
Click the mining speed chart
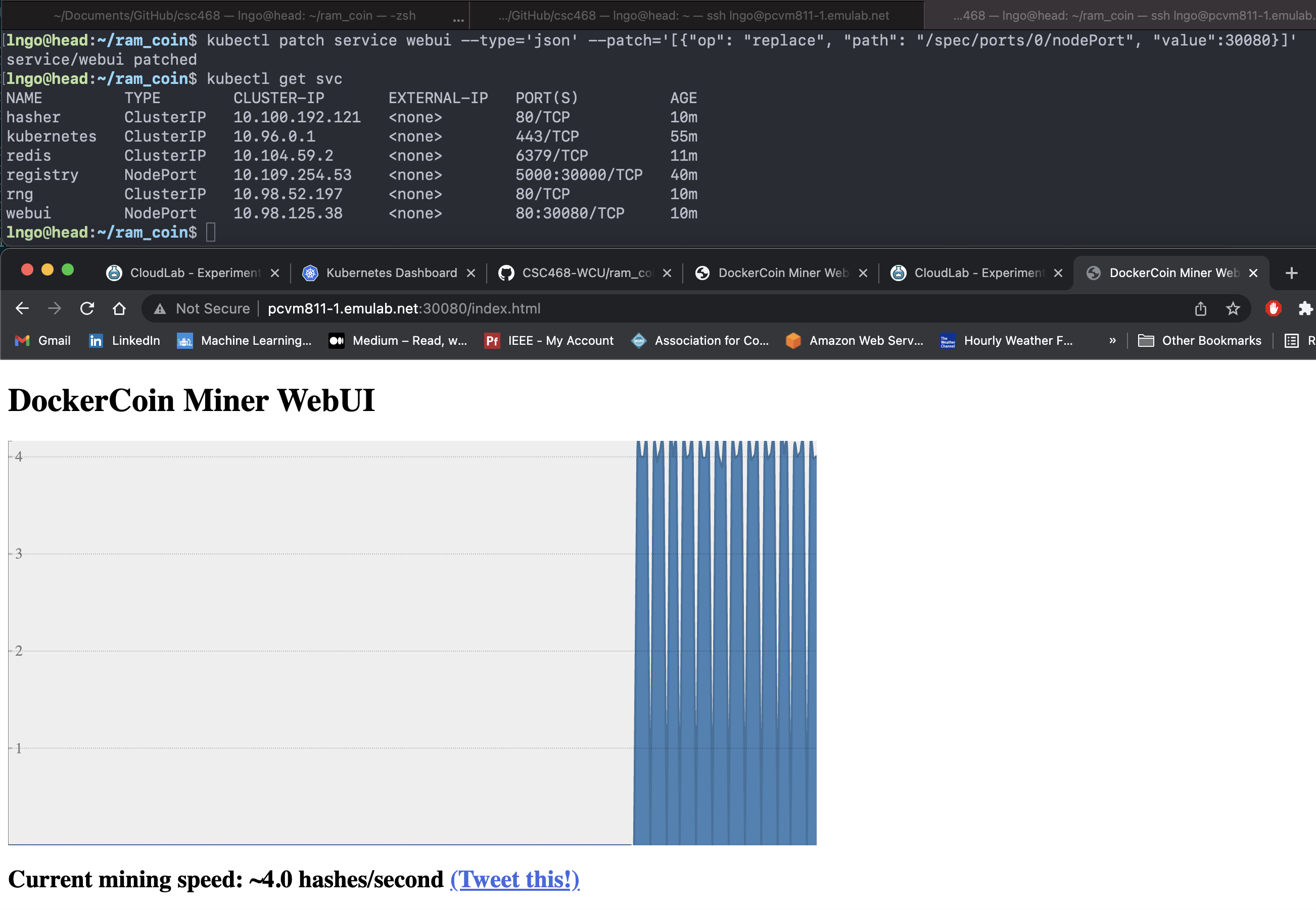412,643
